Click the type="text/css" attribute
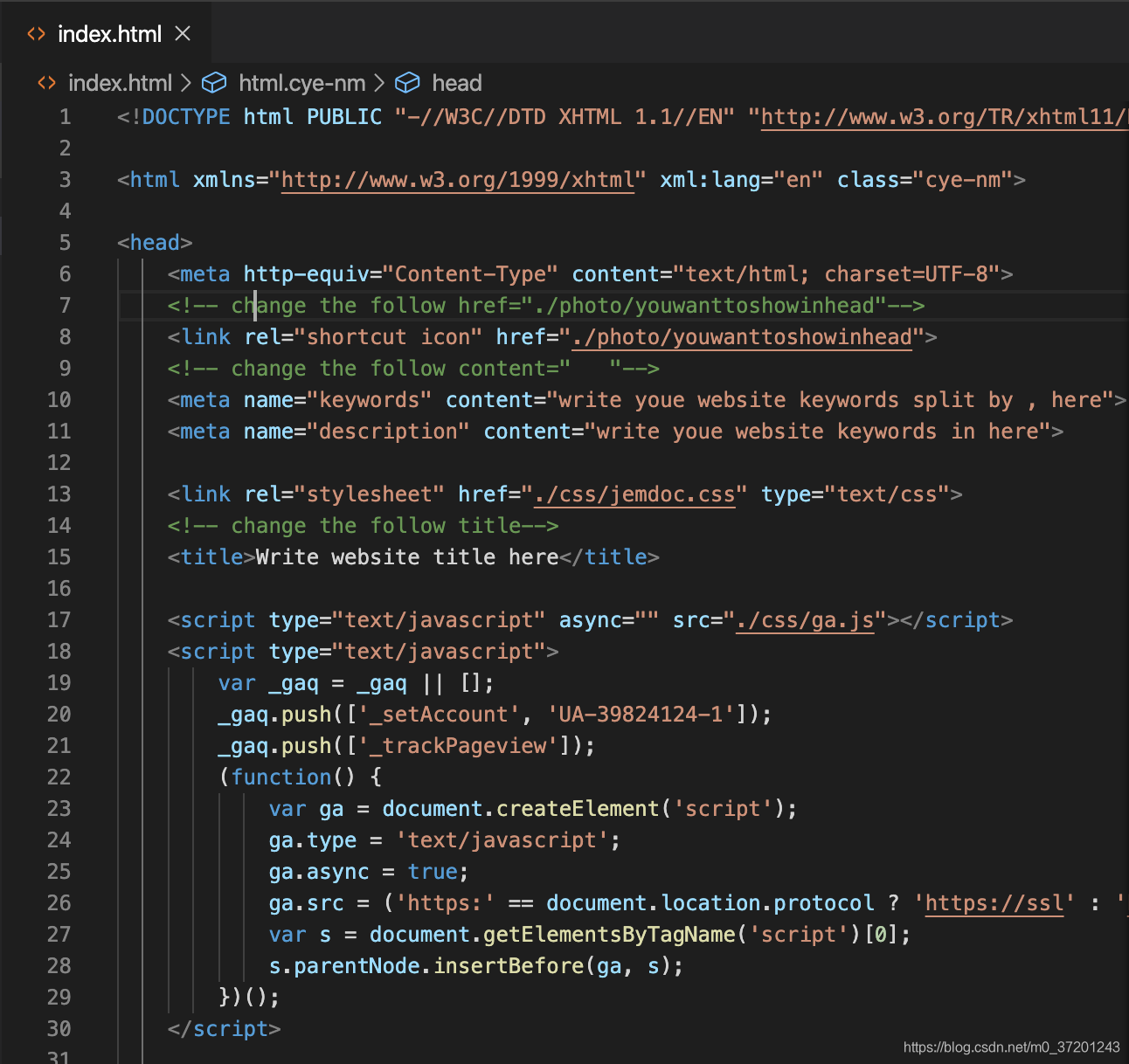The image size is (1129, 1064). point(855,494)
